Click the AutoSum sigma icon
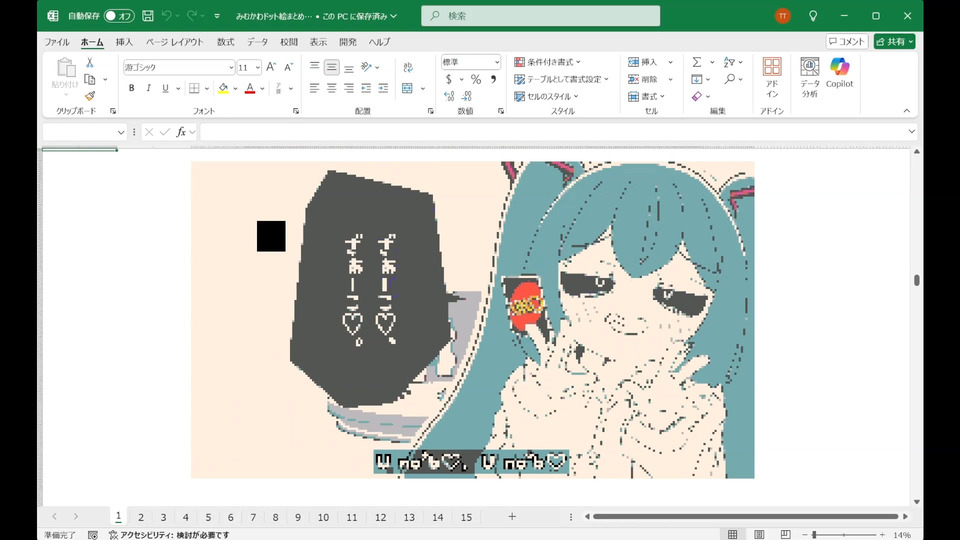 coord(697,62)
